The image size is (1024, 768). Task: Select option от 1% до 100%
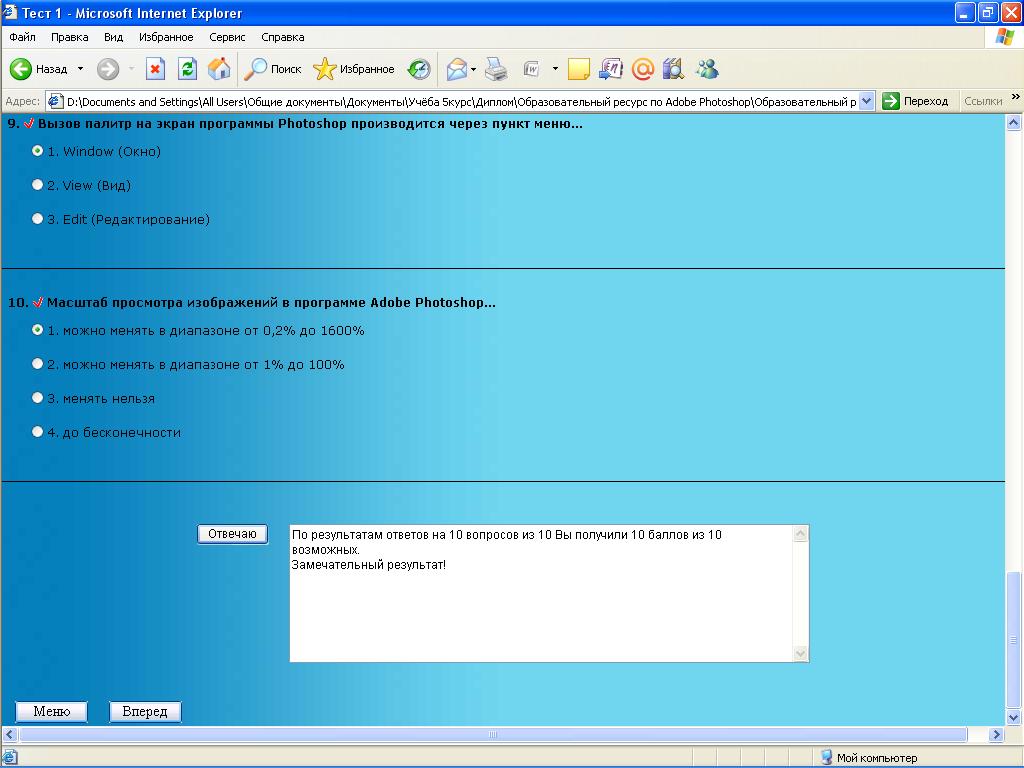tap(37, 364)
